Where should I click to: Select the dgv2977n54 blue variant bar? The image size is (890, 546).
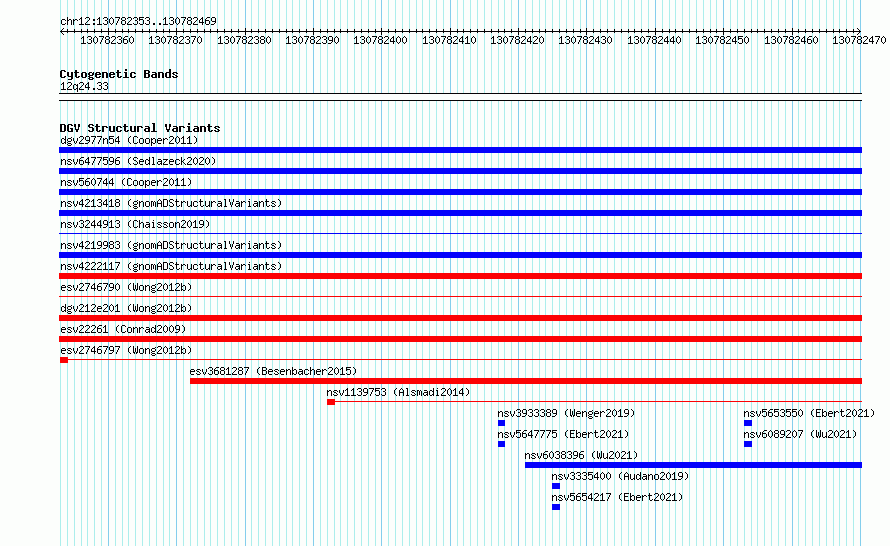coord(460,150)
